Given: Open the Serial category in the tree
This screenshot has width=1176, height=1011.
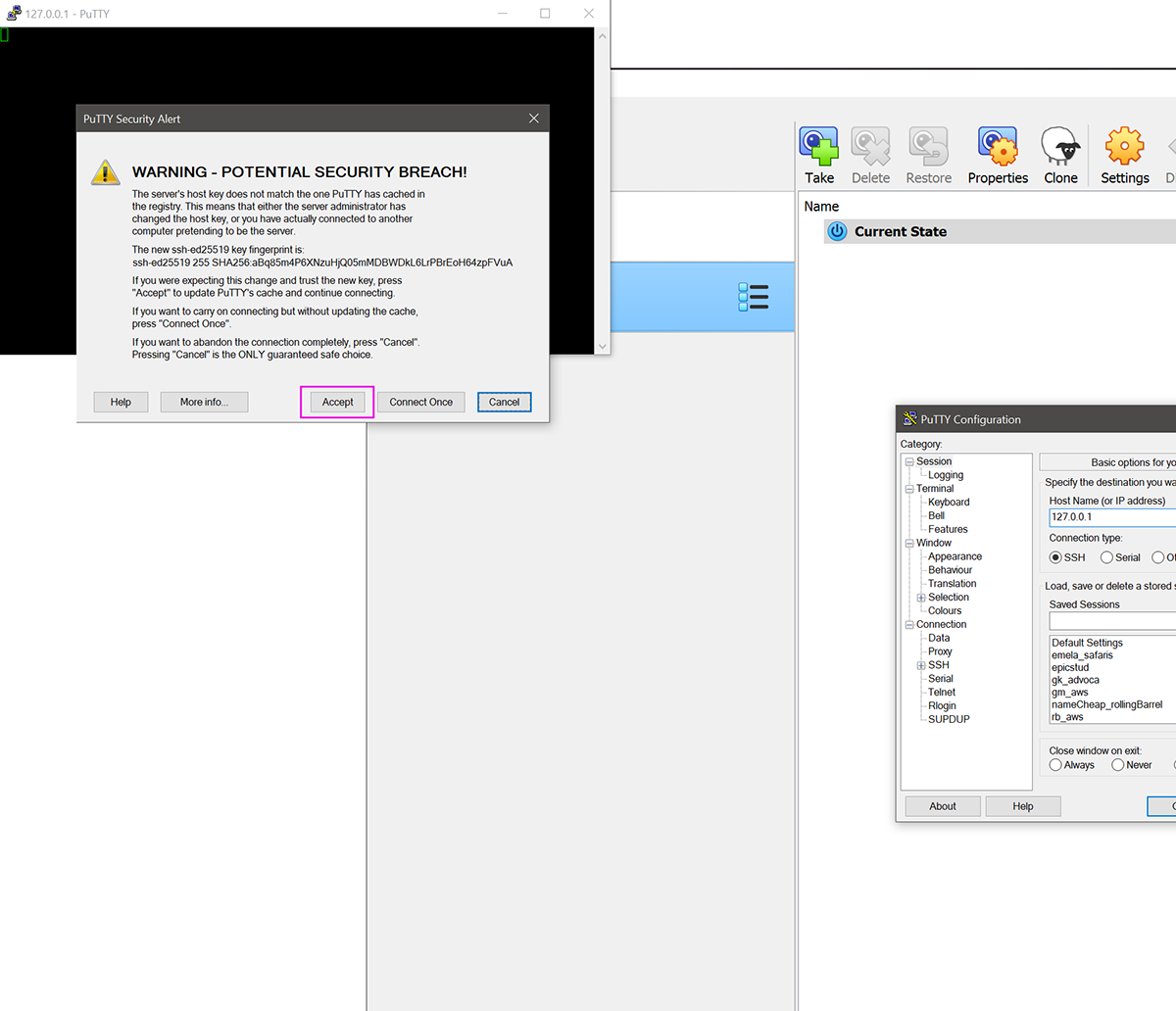Looking at the screenshot, I should [x=941, y=679].
